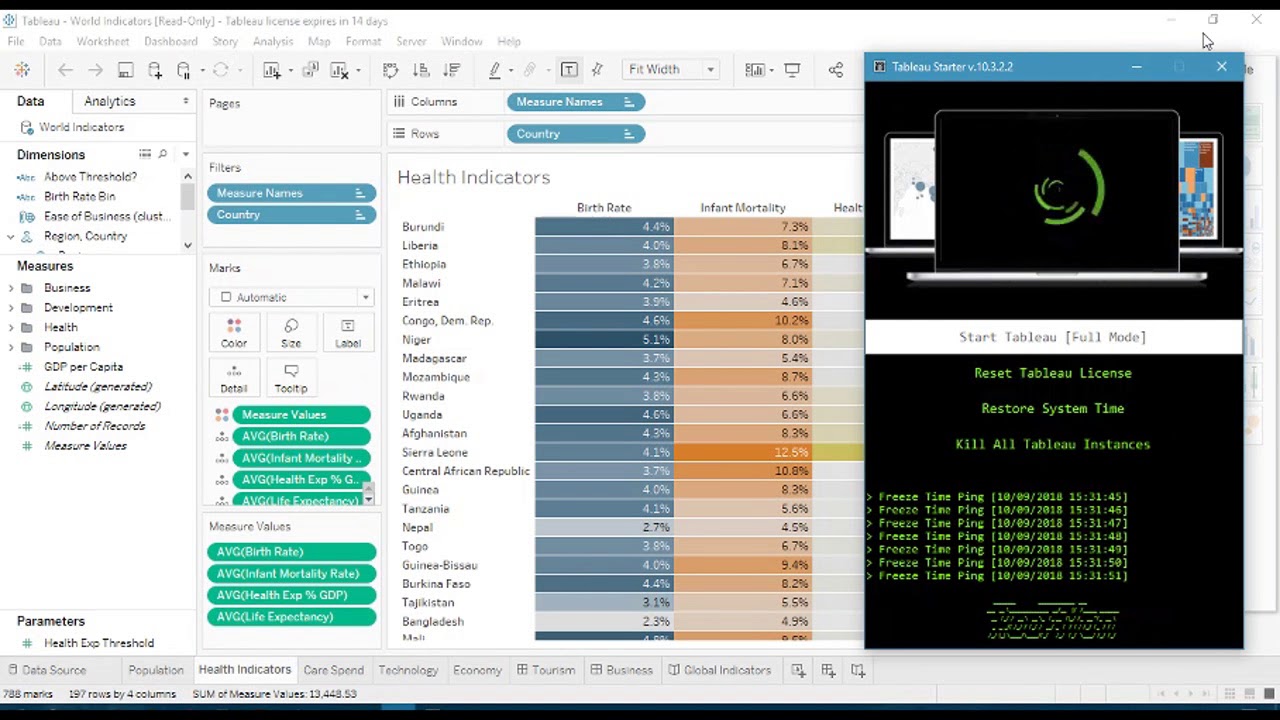Minimize the Tableau Starter window

point(1136,67)
